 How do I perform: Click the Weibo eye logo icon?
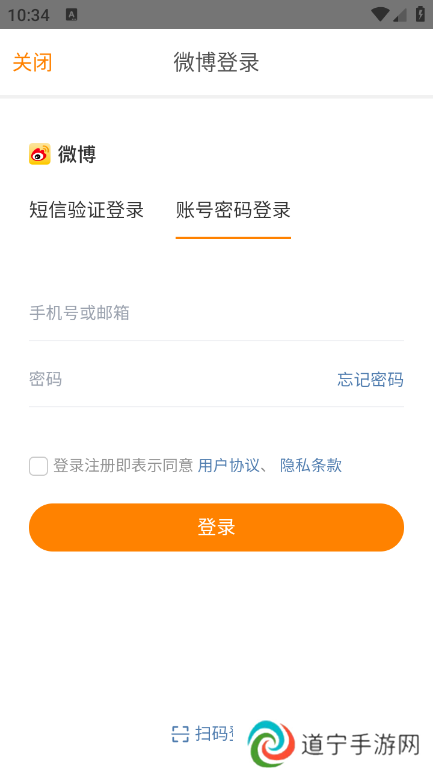coord(40,154)
